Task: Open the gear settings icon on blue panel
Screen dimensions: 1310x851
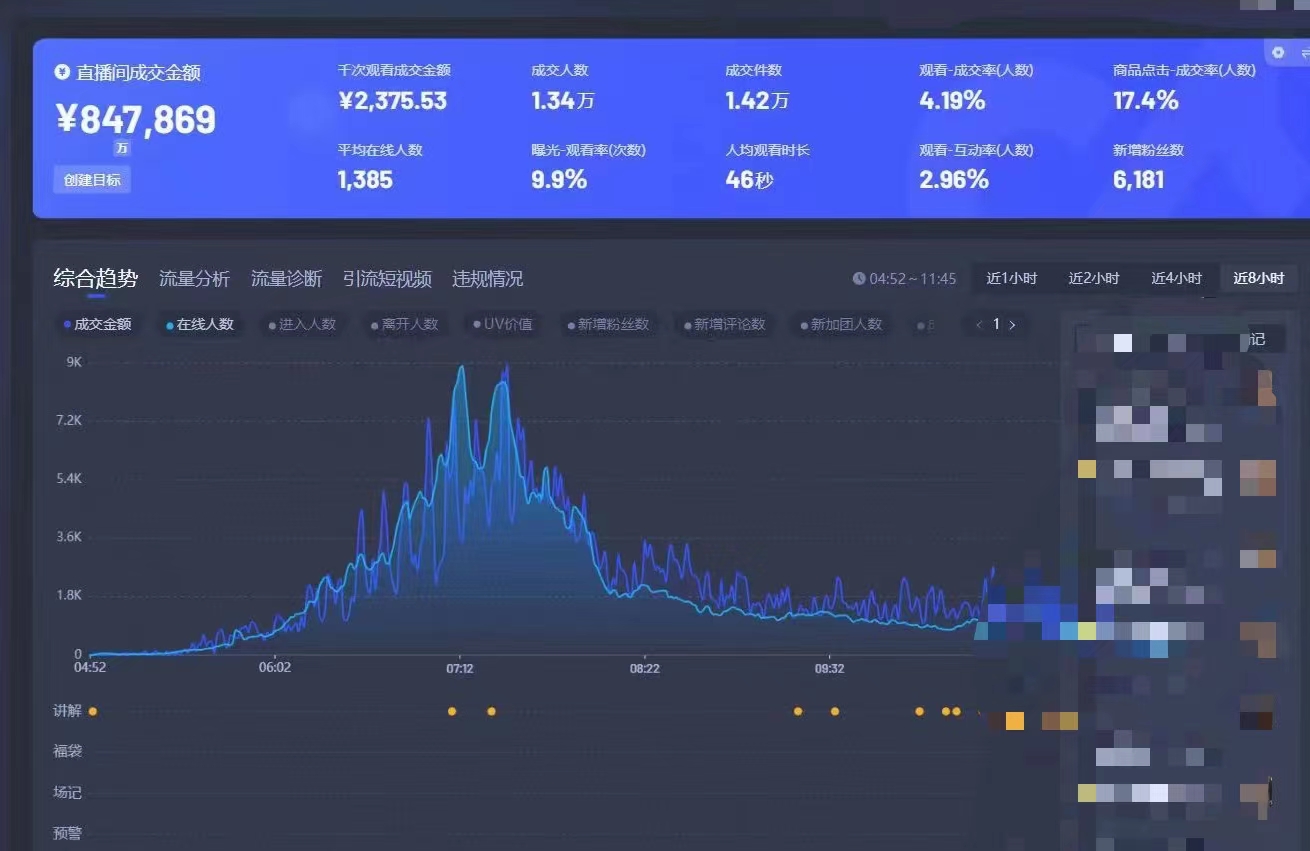Action: [1278, 52]
